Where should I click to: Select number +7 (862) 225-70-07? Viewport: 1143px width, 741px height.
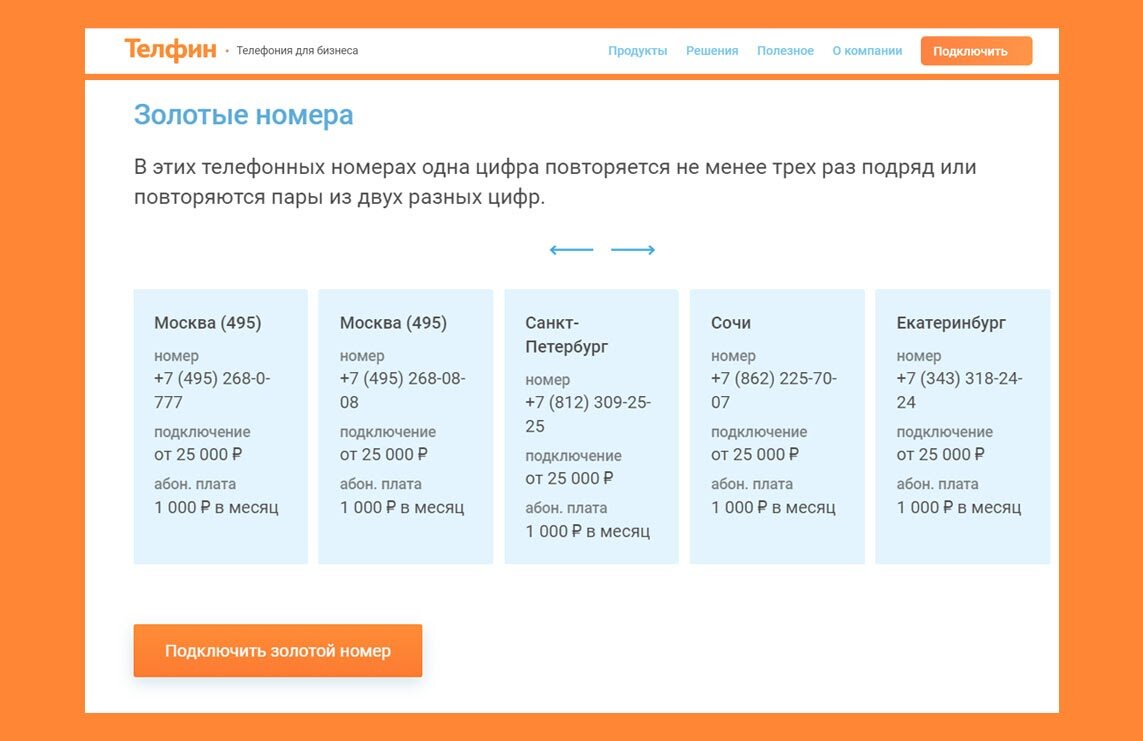773,390
